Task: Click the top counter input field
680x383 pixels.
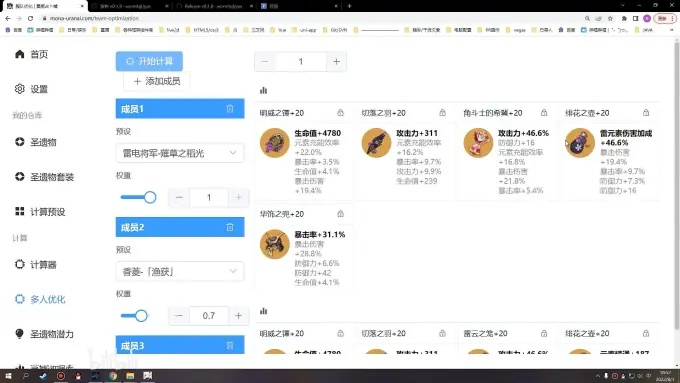Action: pyautogui.click(x=301, y=62)
